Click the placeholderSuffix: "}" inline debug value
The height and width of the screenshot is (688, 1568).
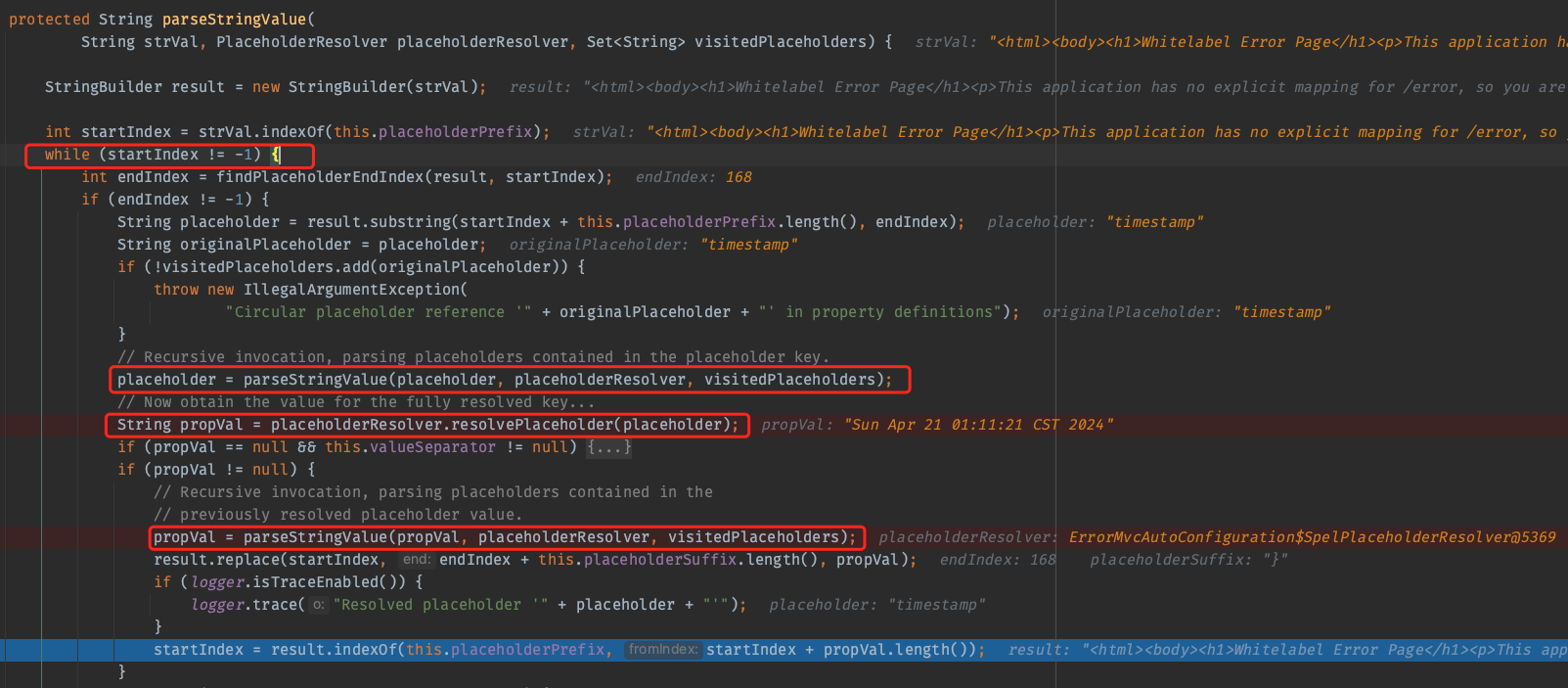(1188, 560)
